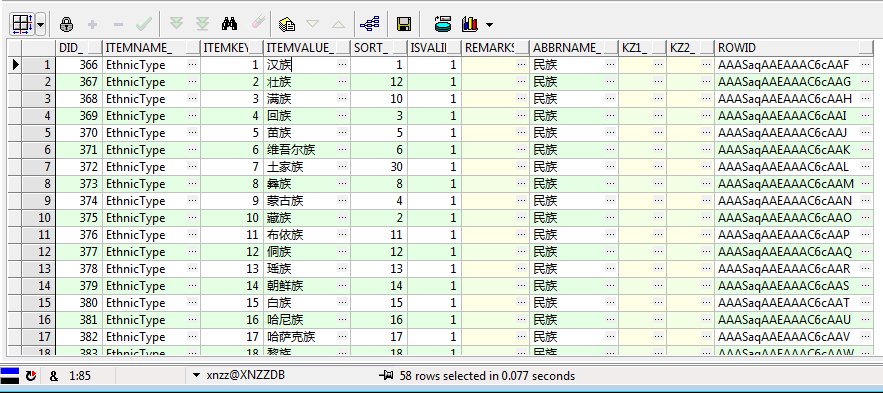Click the linked query hierarchy icon
Image resolution: width=883 pixels, height=393 pixels.
pos(369,24)
